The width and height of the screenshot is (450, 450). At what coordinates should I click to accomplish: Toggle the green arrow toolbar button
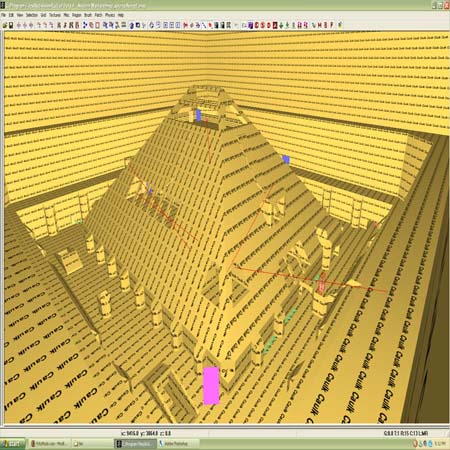point(281,25)
